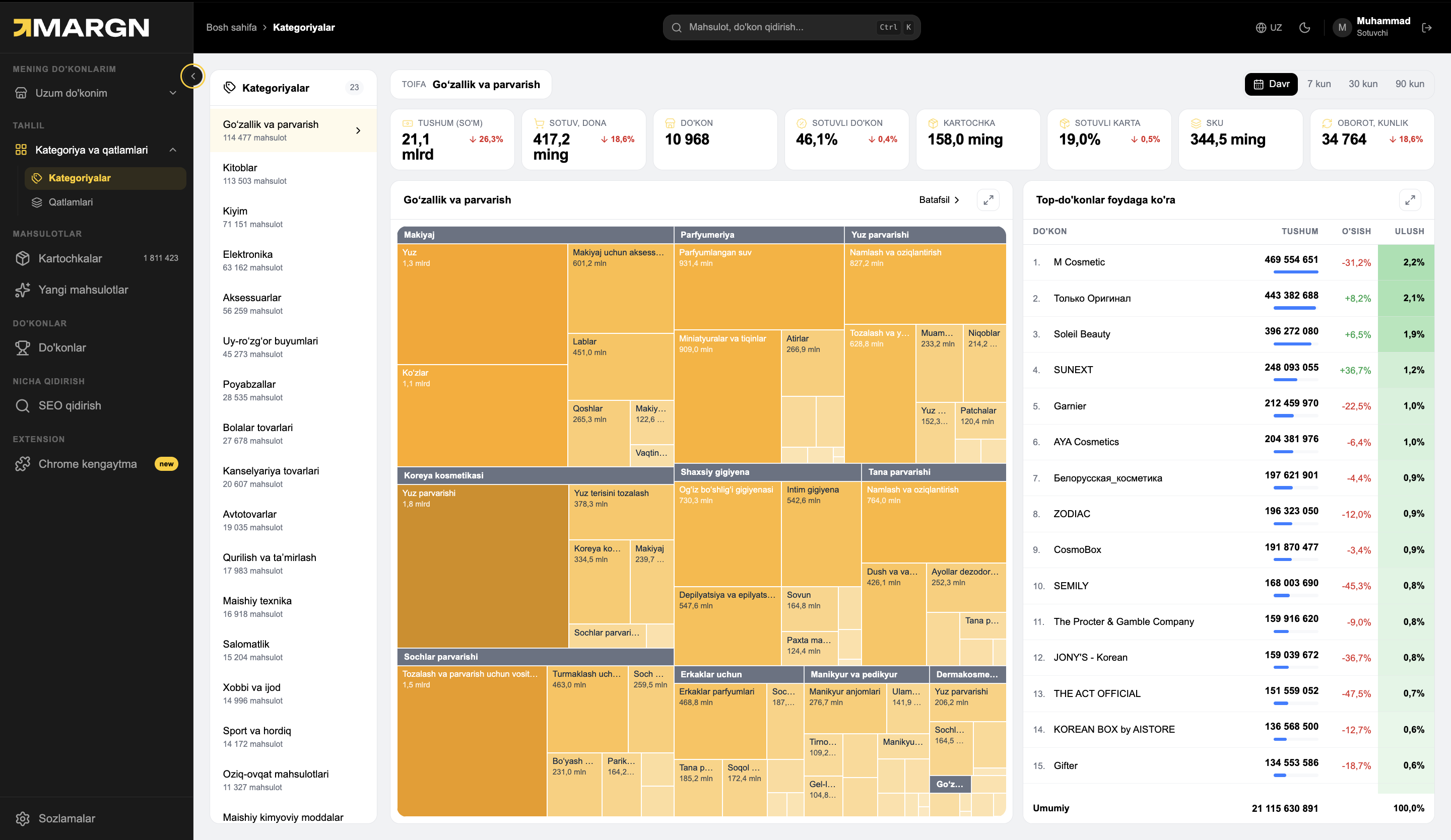This screenshot has height=840, width=1451.
Task: Select the 30 kun period tab
Action: click(x=1363, y=84)
